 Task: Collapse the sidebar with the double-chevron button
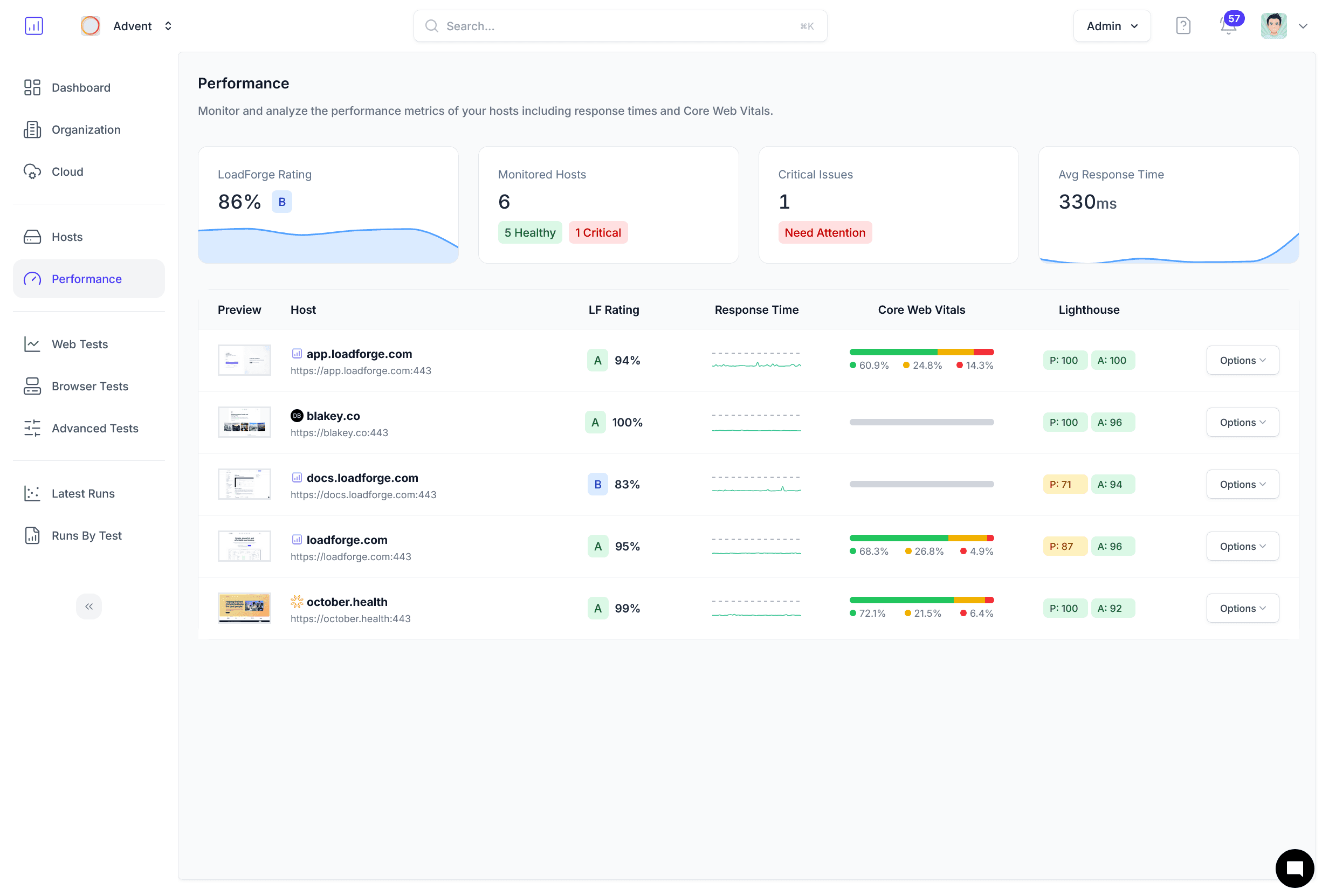click(89, 606)
